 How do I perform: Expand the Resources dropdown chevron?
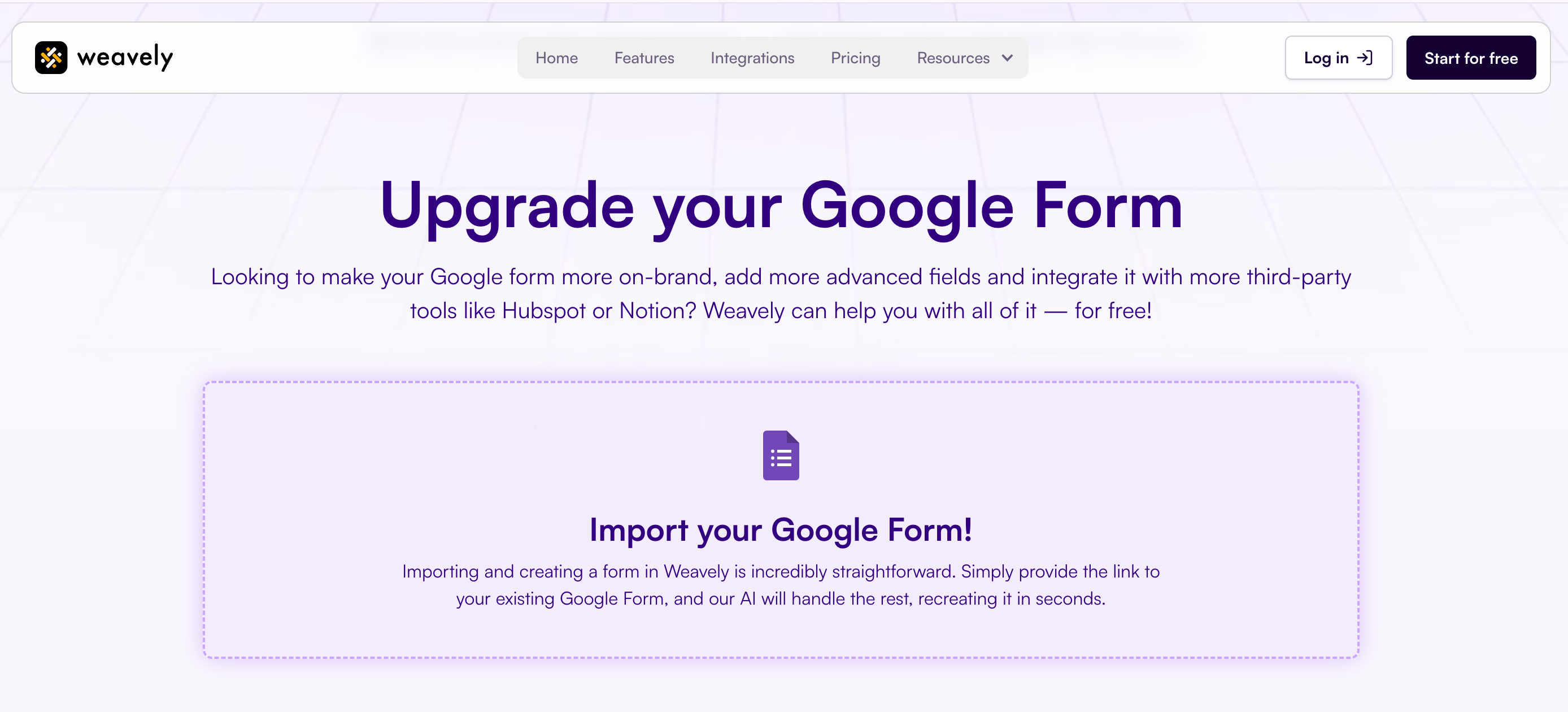coord(1007,58)
